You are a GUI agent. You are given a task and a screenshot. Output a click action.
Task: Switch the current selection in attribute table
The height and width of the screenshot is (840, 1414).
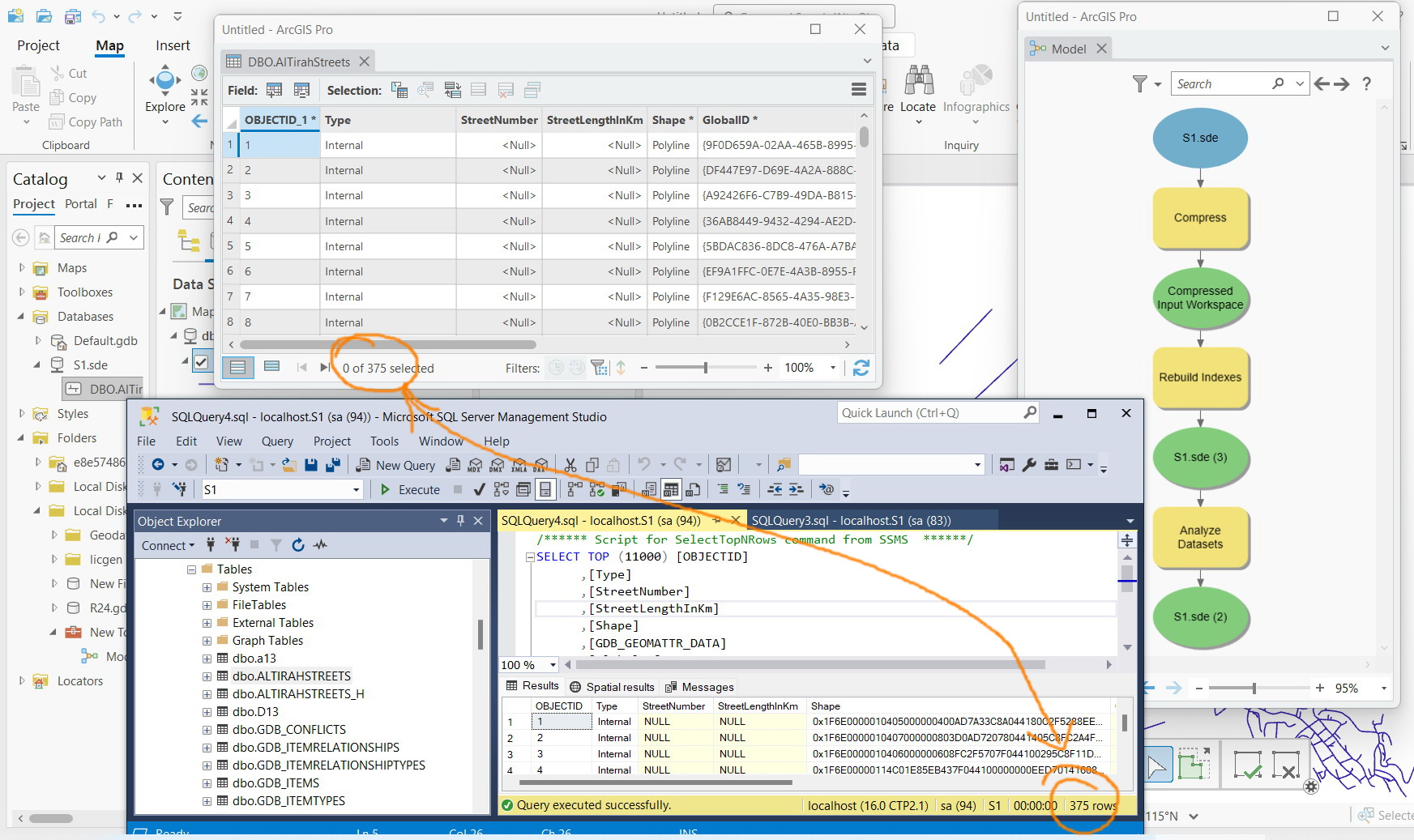(452, 90)
